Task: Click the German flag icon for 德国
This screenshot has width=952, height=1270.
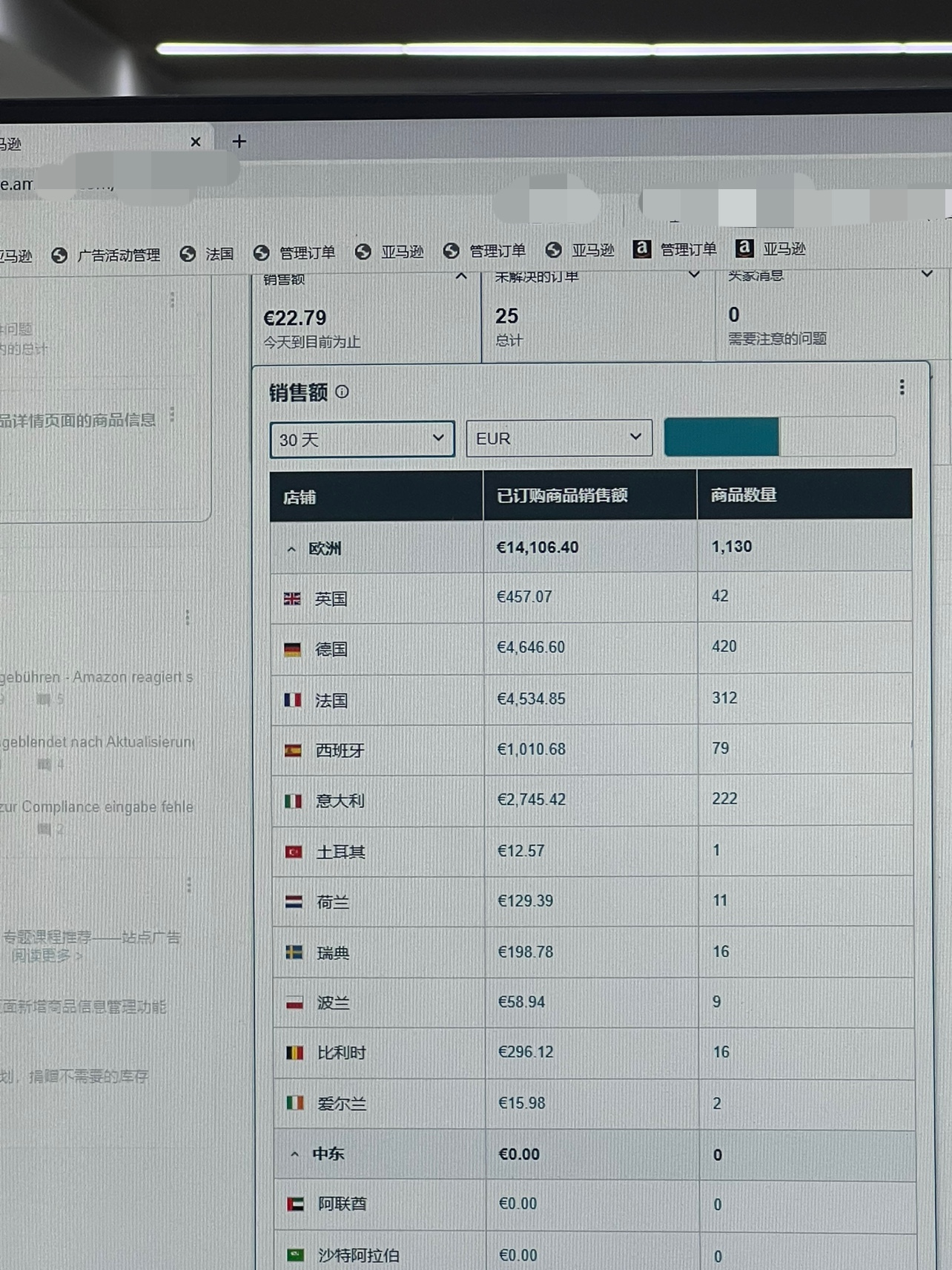Action: coord(293,650)
